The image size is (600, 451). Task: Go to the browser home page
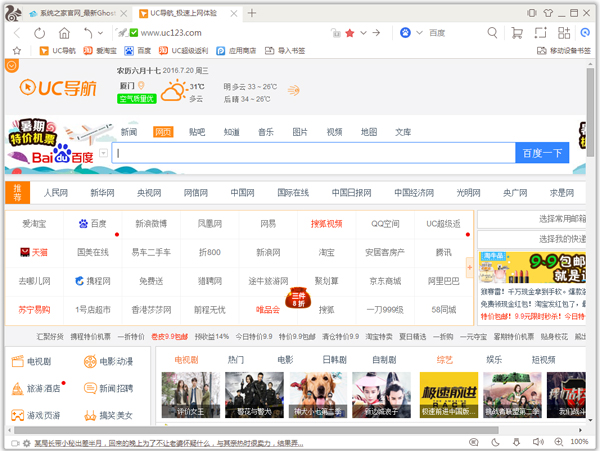(64, 33)
